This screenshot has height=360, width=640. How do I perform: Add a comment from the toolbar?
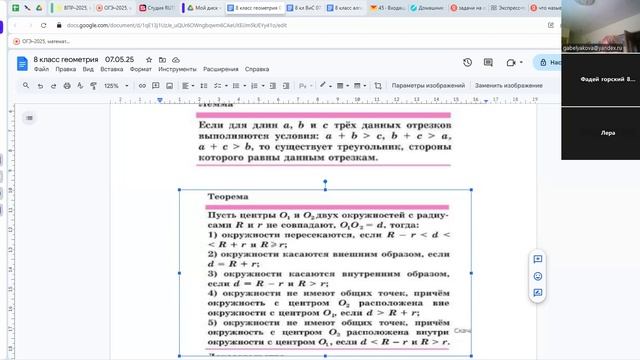coord(156,86)
